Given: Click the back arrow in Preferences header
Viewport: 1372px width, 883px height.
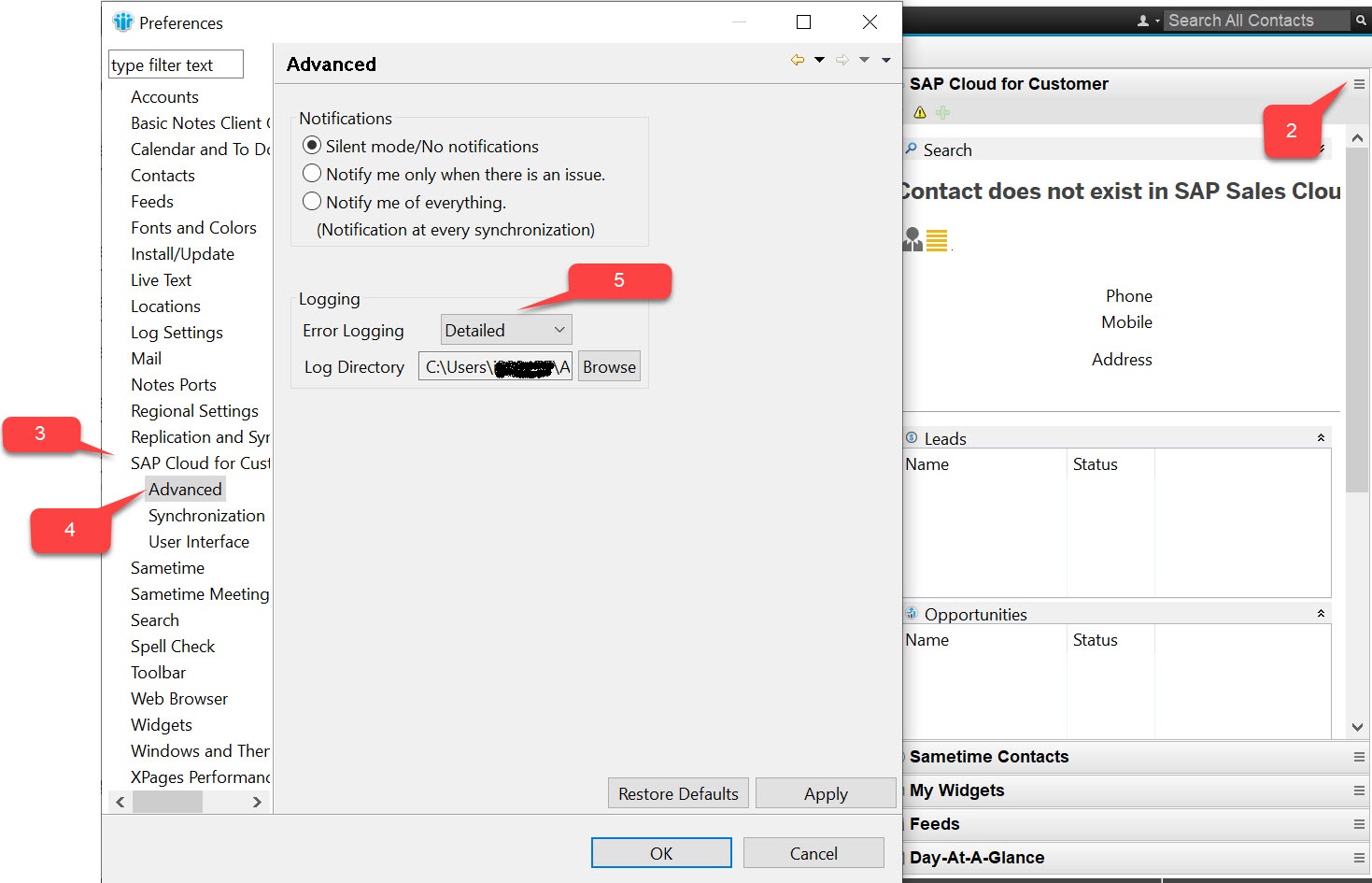Looking at the screenshot, I should 797,60.
